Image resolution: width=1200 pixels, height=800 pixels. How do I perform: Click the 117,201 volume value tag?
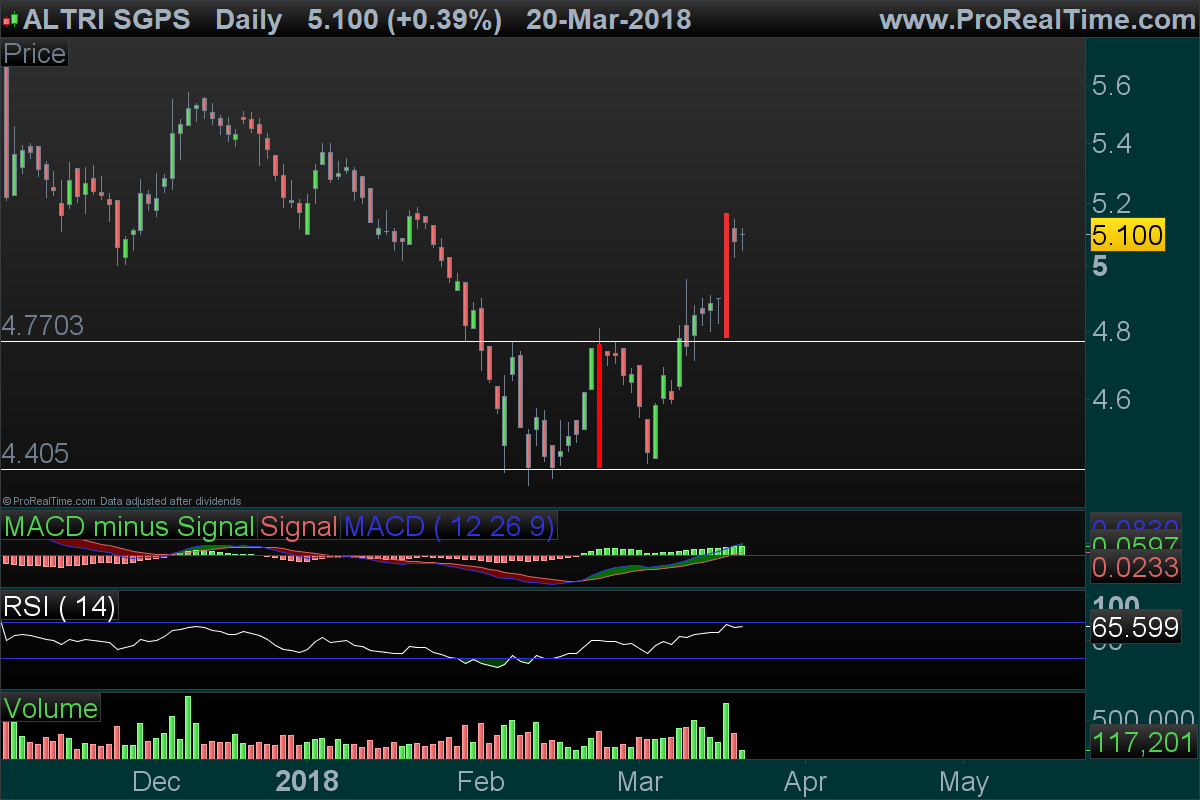pyautogui.click(x=1141, y=742)
